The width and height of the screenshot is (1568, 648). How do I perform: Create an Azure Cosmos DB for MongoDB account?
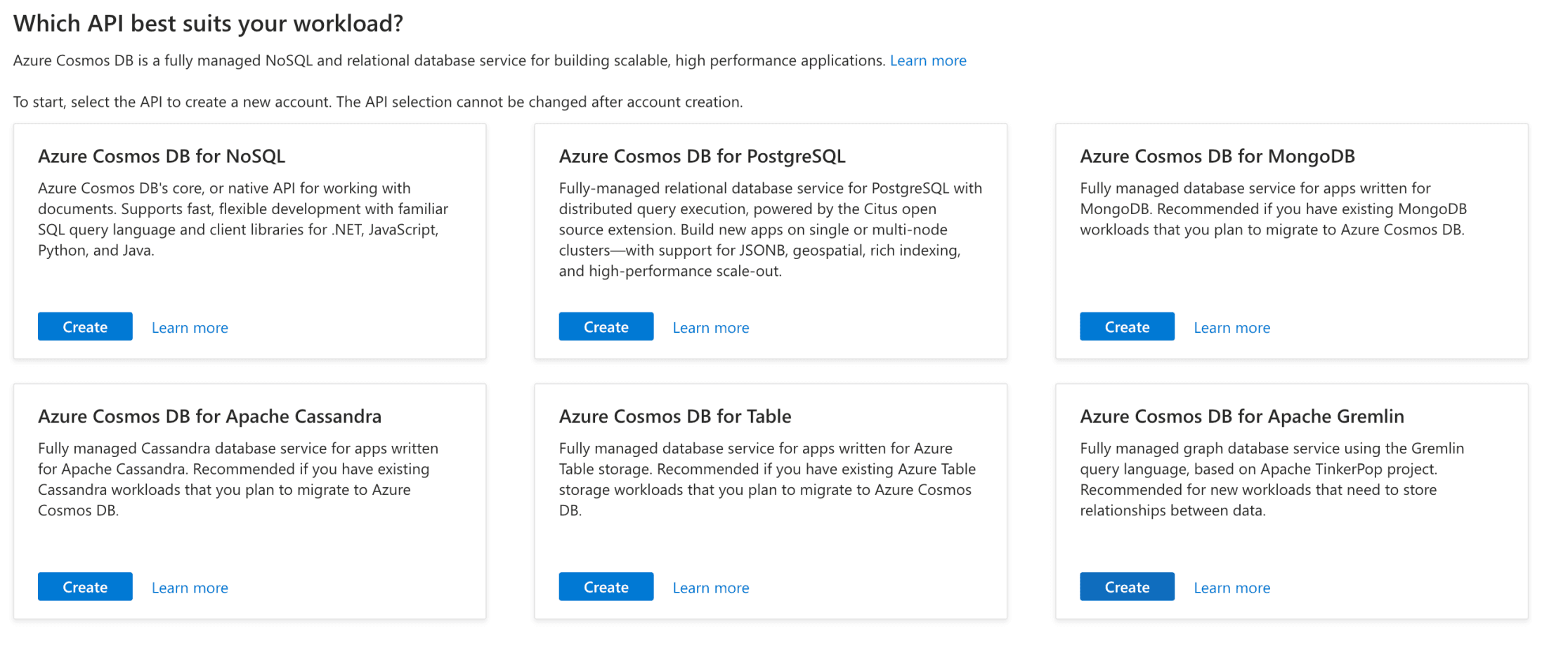click(x=1127, y=326)
